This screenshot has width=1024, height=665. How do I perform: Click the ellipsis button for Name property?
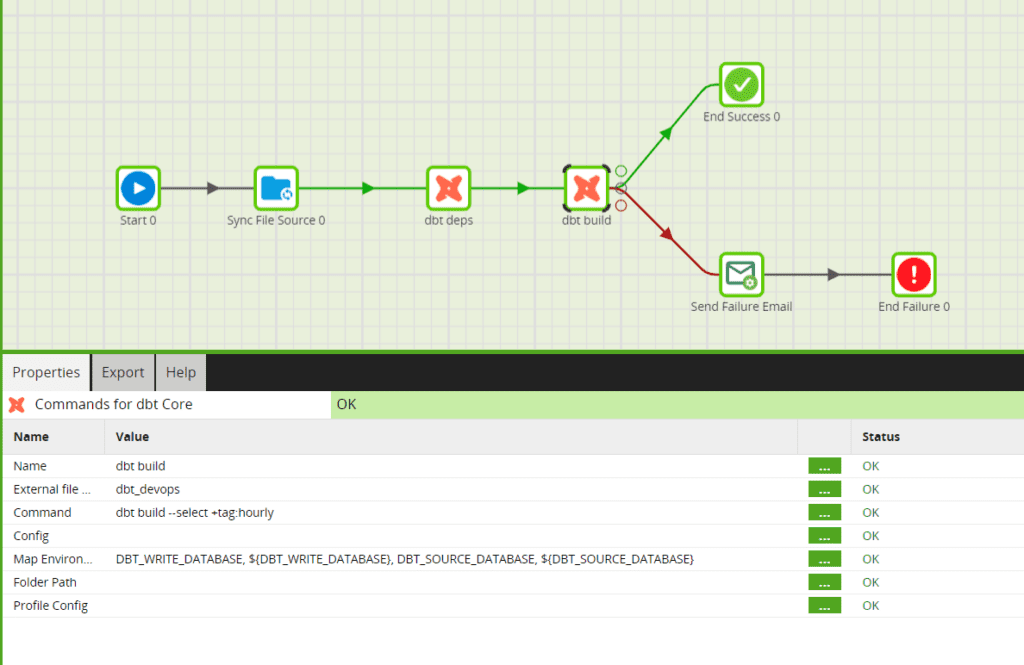[824, 466]
